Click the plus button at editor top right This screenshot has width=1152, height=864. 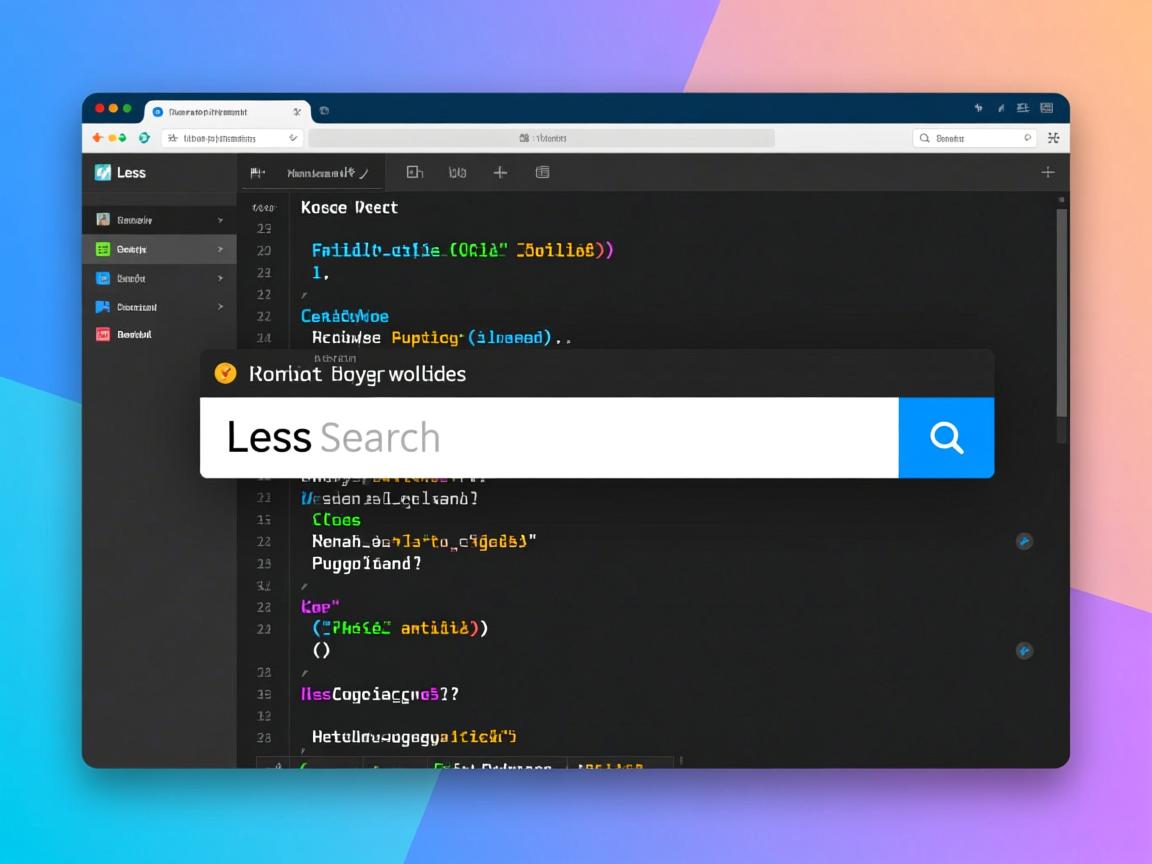click(x=1047, y=172)
